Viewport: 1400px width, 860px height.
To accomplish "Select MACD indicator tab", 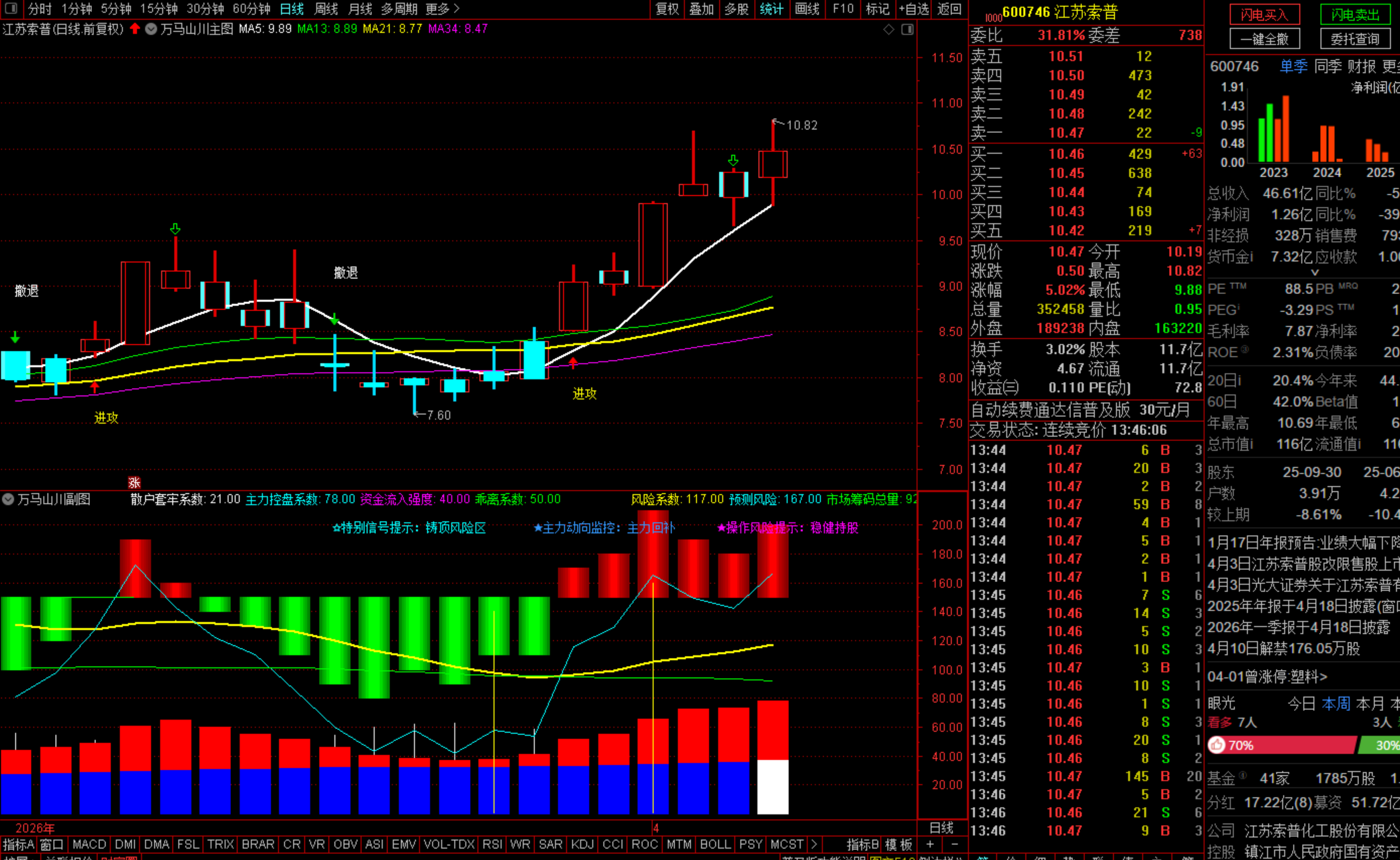I will point(89,844).
